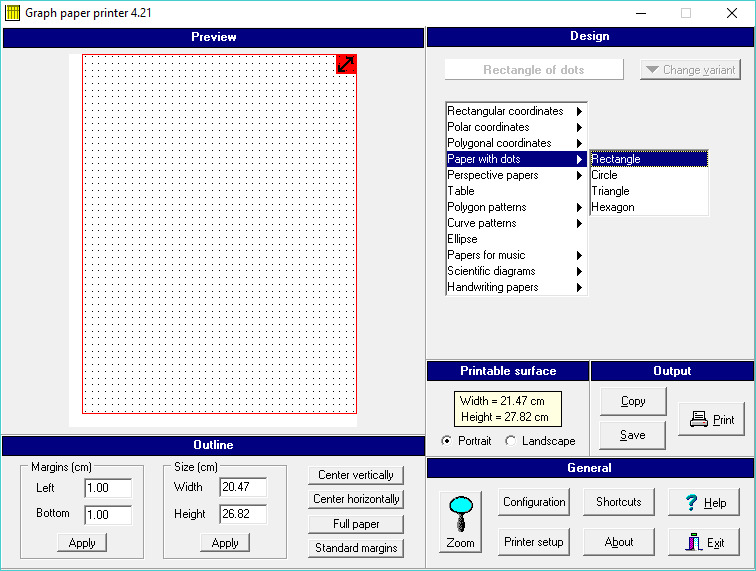The width and height of the screenshot is (756, 571).
Task: Pick Circle from the dots submenu
Action: pos(649,175)
